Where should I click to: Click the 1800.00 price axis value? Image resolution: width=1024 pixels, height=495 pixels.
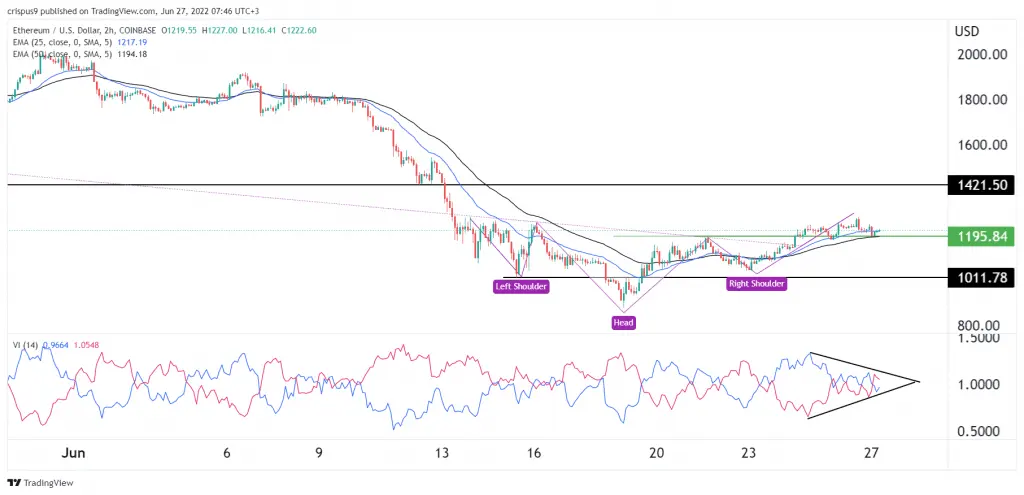click(981, 100)
